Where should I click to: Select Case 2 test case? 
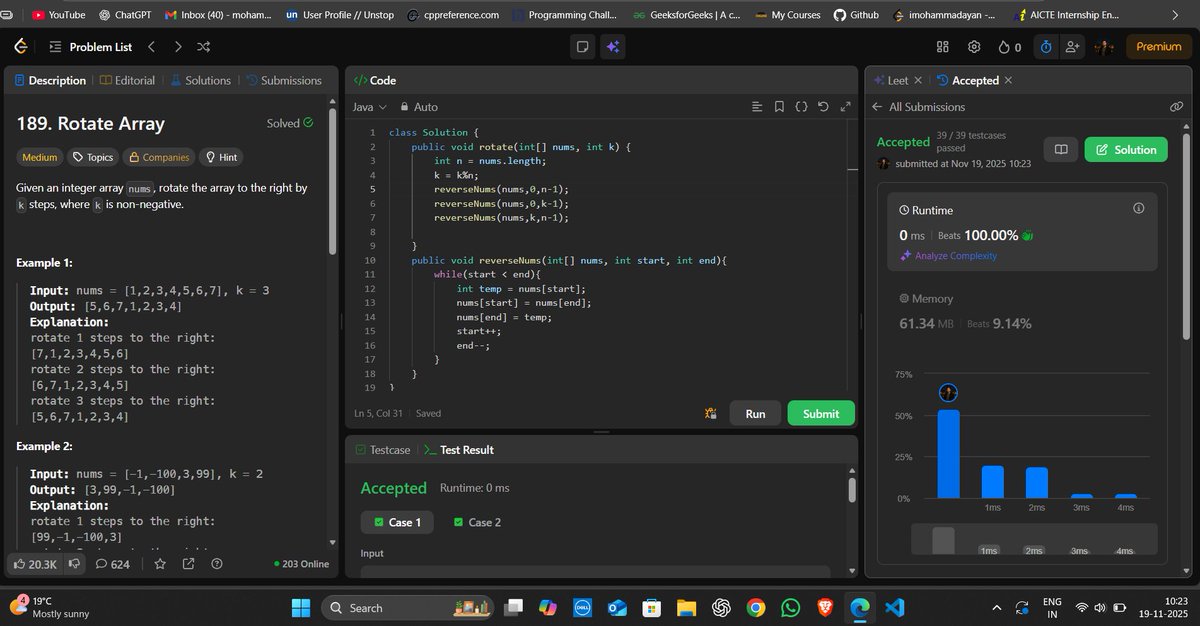pyautogui.click(x=477, y=522)
